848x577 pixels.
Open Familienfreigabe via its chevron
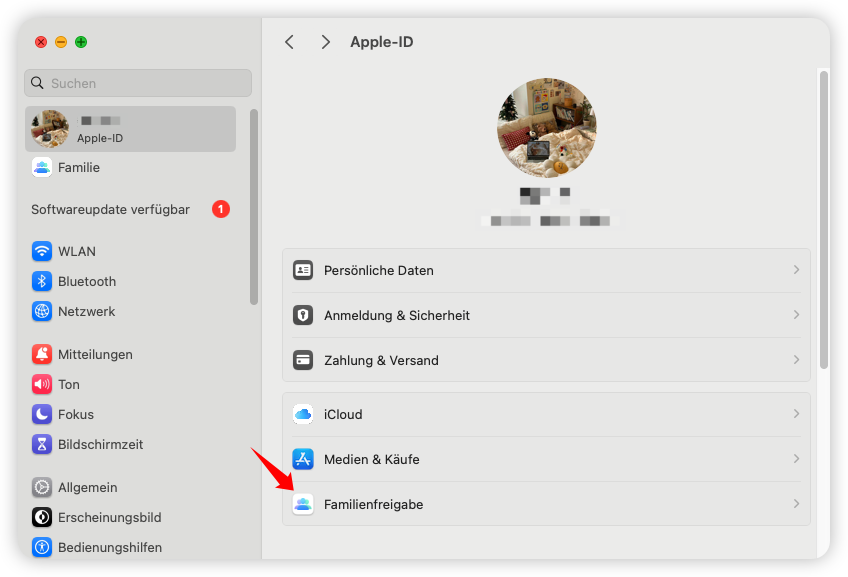click(x=796, y=503)
